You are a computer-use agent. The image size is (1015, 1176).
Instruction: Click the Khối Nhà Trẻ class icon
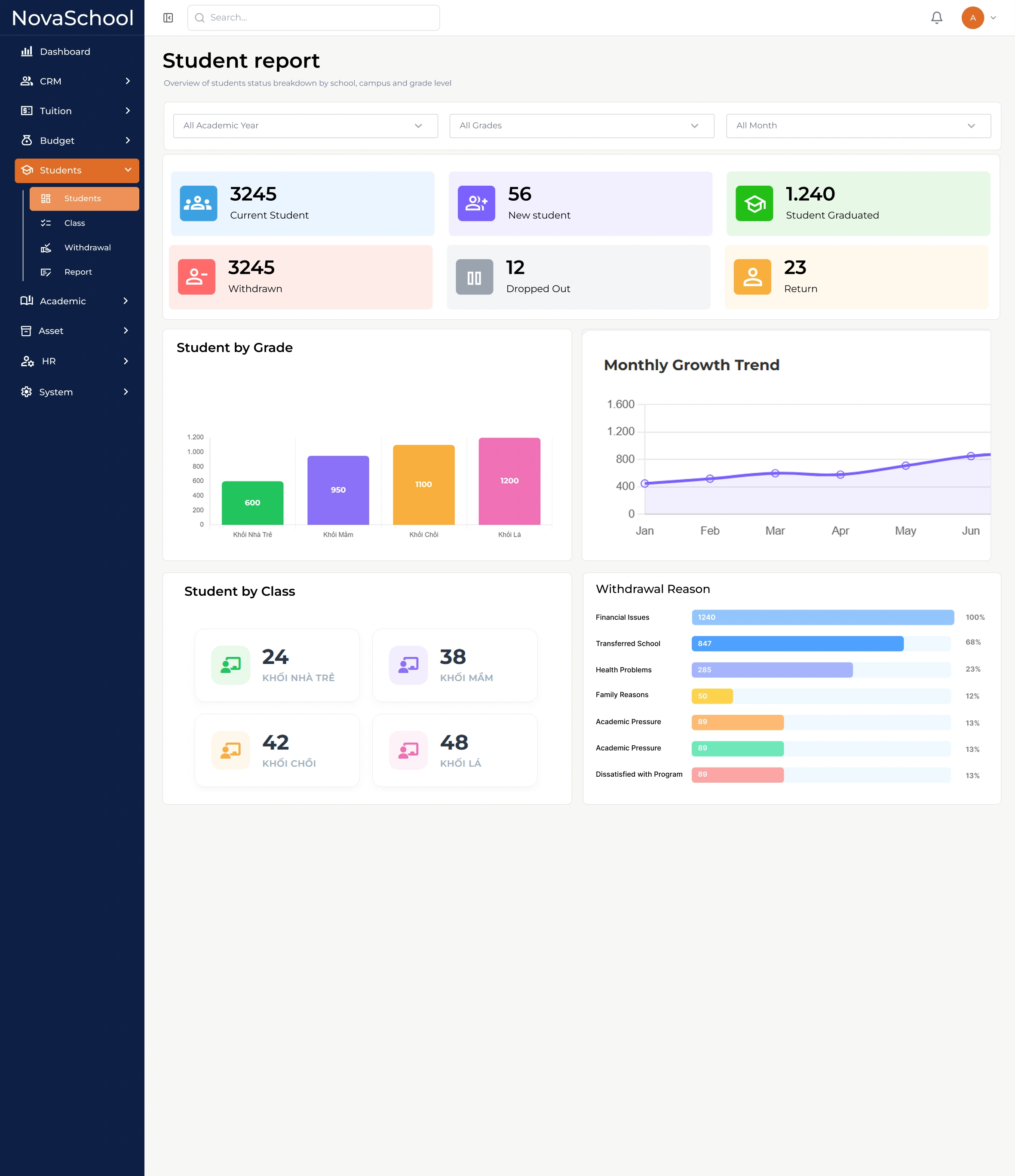click(x=230, y=665)
